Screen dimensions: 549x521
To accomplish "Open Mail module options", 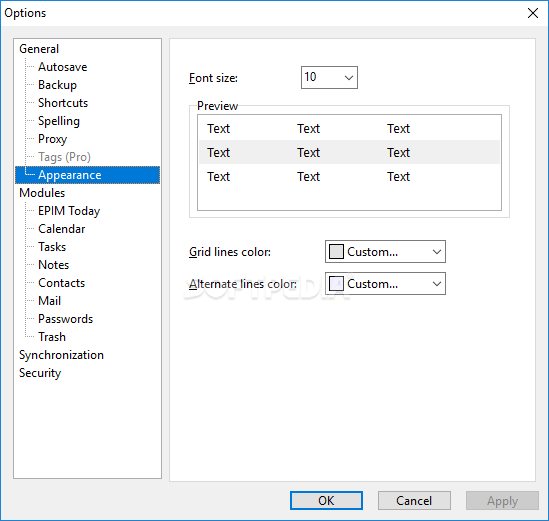I will tap(49, 301).
